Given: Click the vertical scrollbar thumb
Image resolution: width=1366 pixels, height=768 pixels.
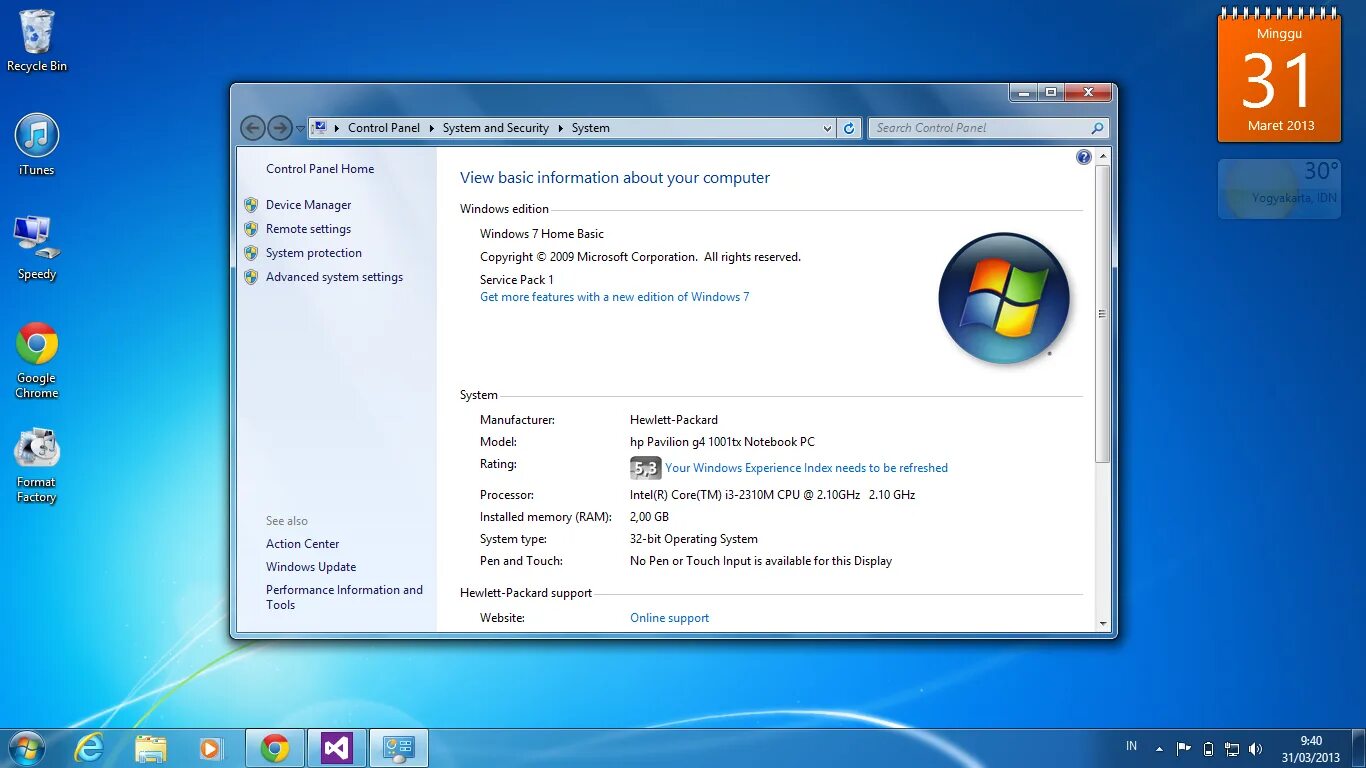Looking at the screenshot, I should point(1103,314).
